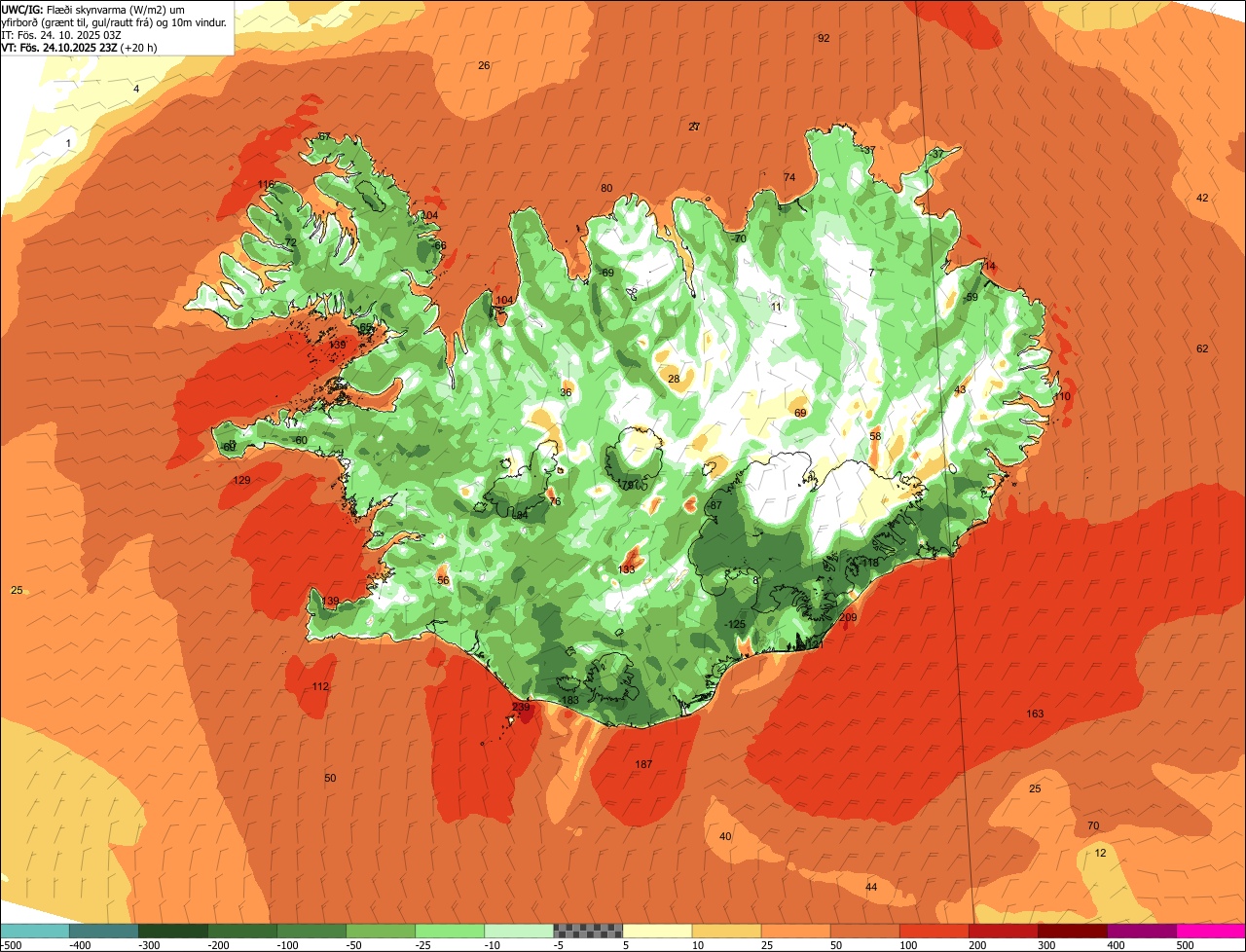The width and height of the screenshot is (1246, 952).
Task: Select the map value 129 off the west coast
Action: pos(242,480)
